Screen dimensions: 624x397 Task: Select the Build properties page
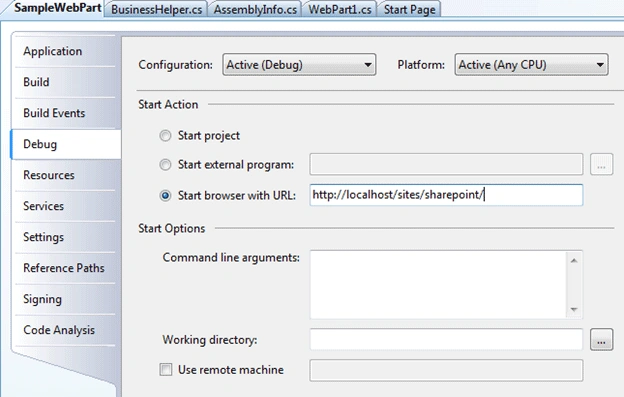coord(66,82)
